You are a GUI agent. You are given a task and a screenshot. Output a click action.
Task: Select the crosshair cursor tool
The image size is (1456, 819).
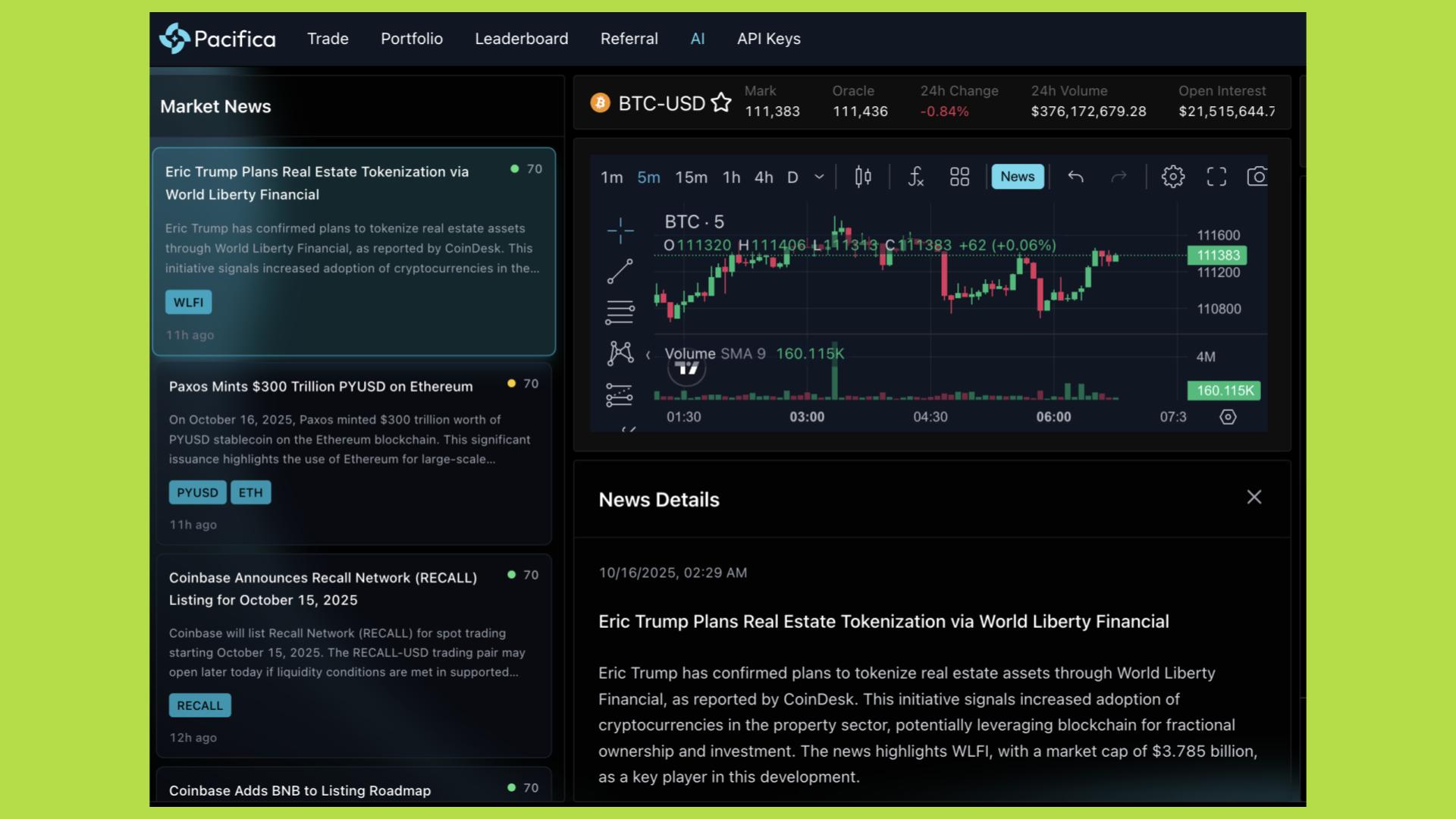coord(620,231)
